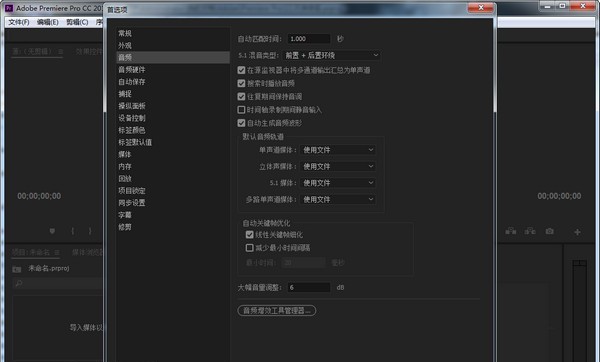Enable 减少最小时间间隔 checkbox

click(249, 248)
